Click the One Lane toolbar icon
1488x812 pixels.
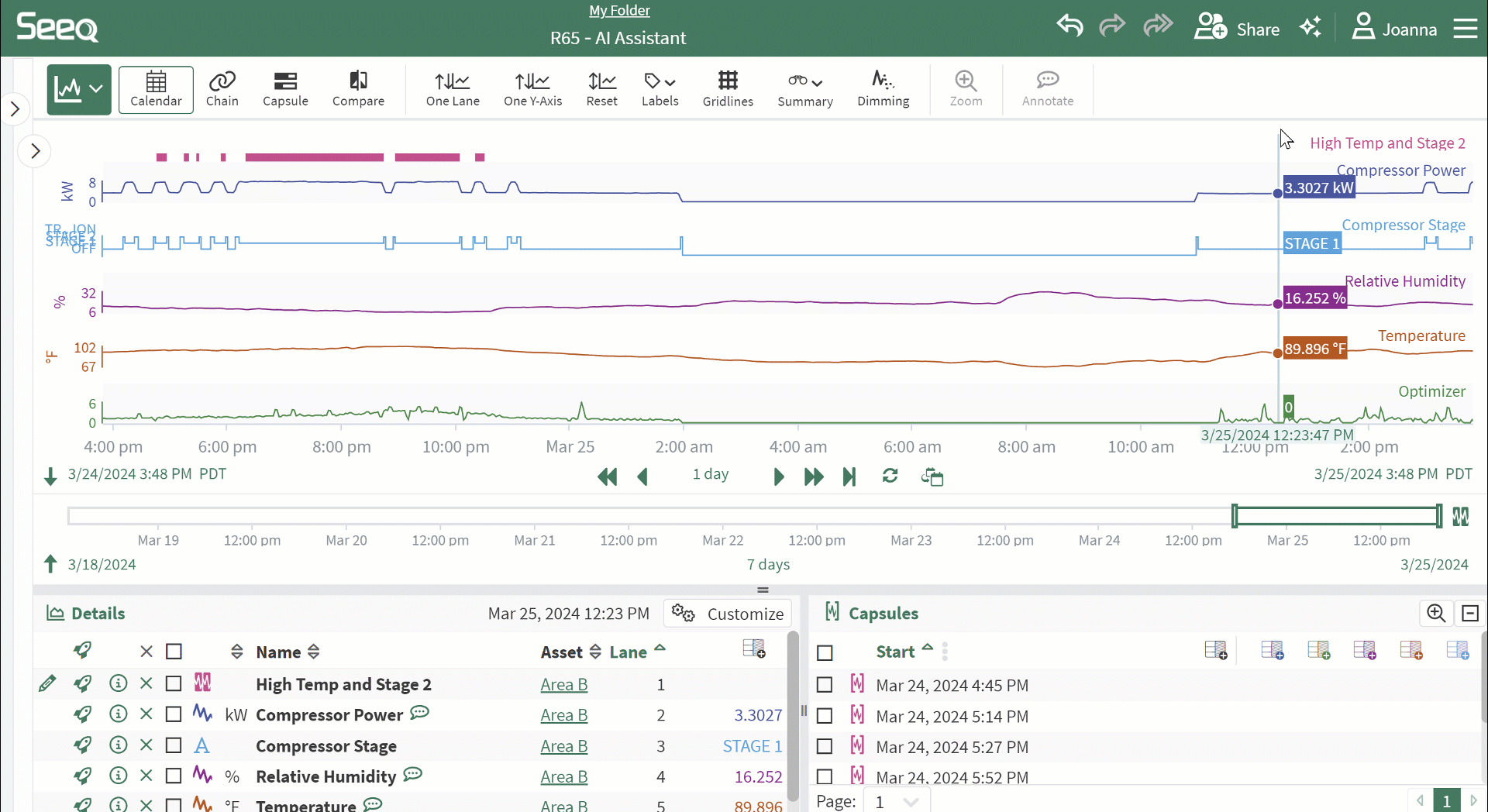coord(453,89)
